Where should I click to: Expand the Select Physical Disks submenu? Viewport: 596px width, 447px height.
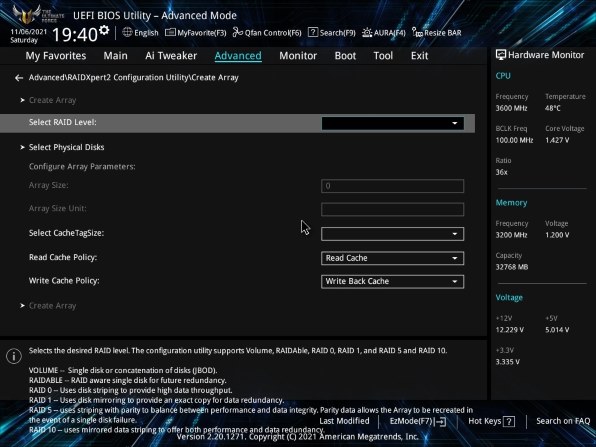[x=66, y=147]
